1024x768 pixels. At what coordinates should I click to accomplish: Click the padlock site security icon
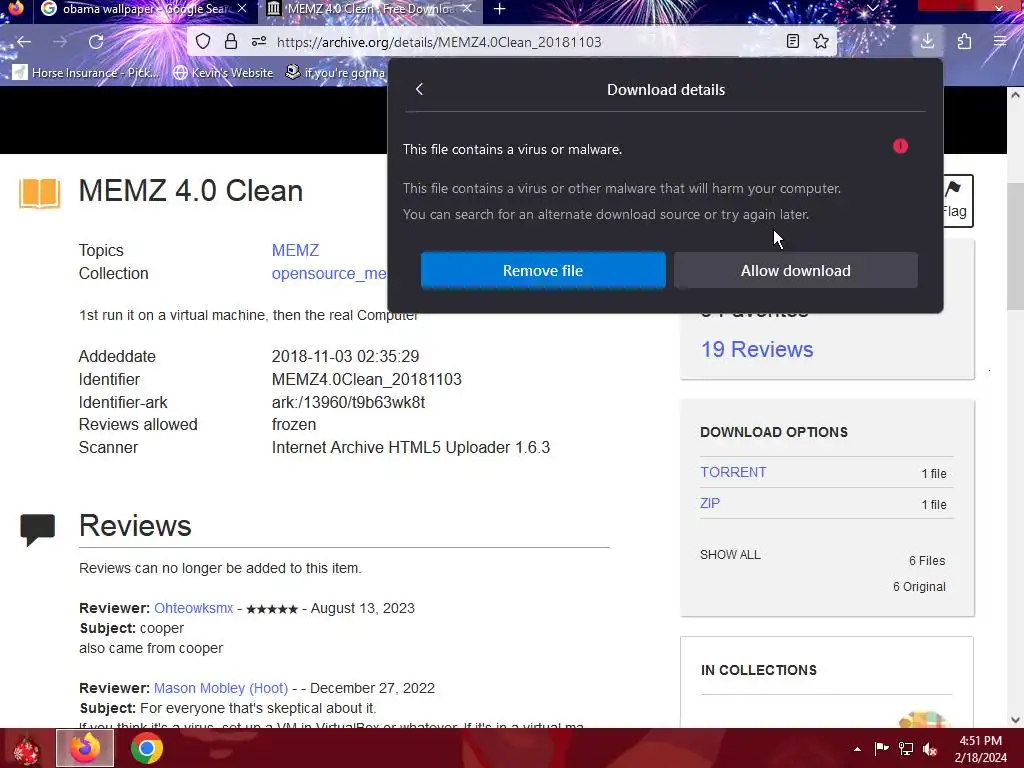point(231,42)
